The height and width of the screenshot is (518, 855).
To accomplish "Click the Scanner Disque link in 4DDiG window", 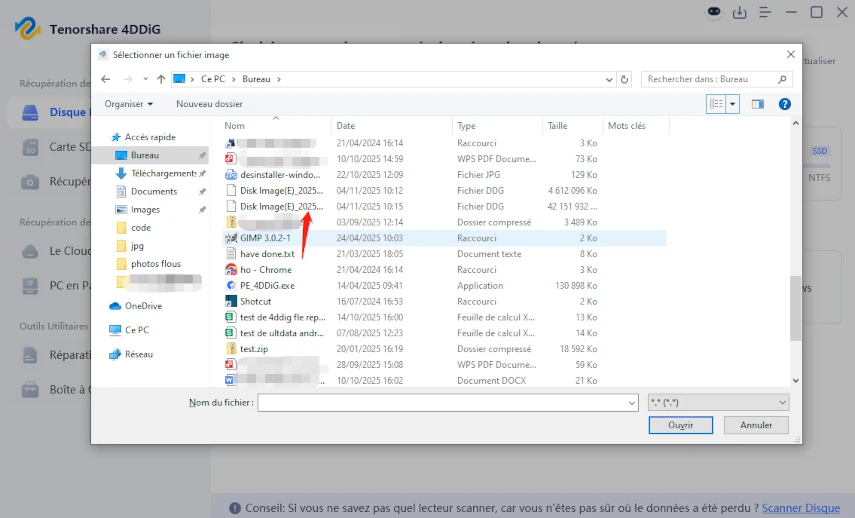I will tap(800, 508).
